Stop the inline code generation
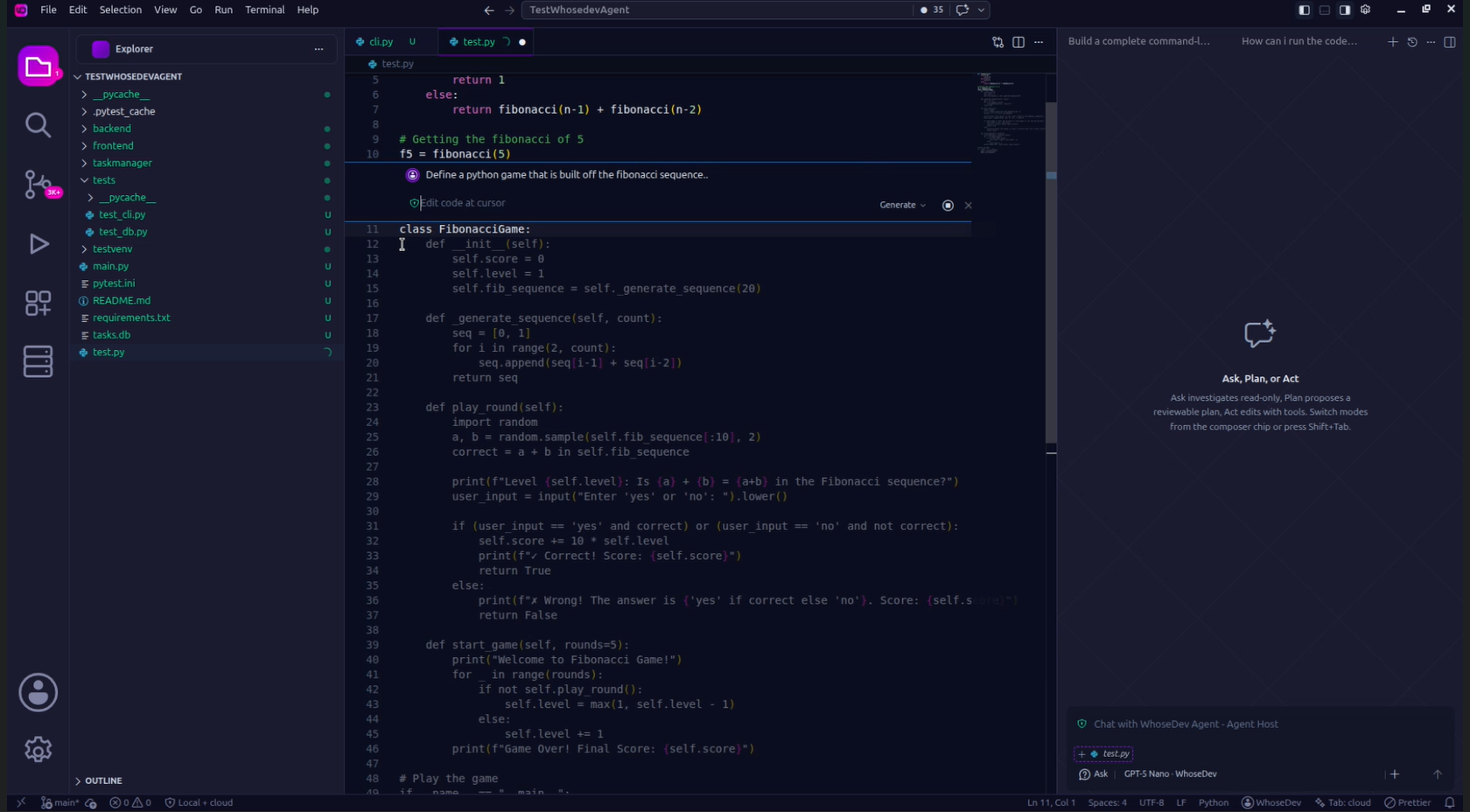Viewport: 1470px width, 812px height. [x=948, y=205]
